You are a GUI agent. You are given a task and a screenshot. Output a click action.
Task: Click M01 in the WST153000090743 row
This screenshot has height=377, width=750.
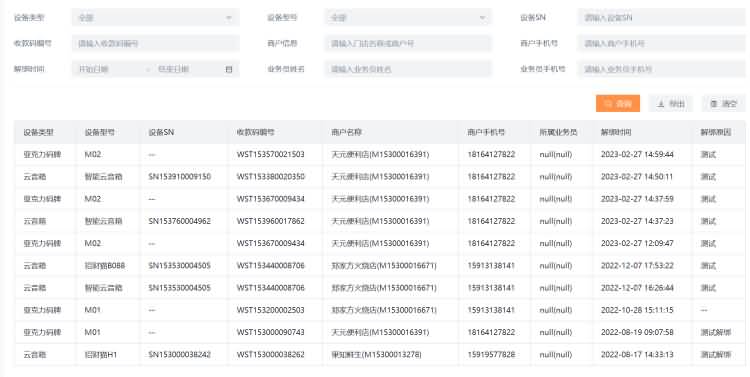pos(93,332)
